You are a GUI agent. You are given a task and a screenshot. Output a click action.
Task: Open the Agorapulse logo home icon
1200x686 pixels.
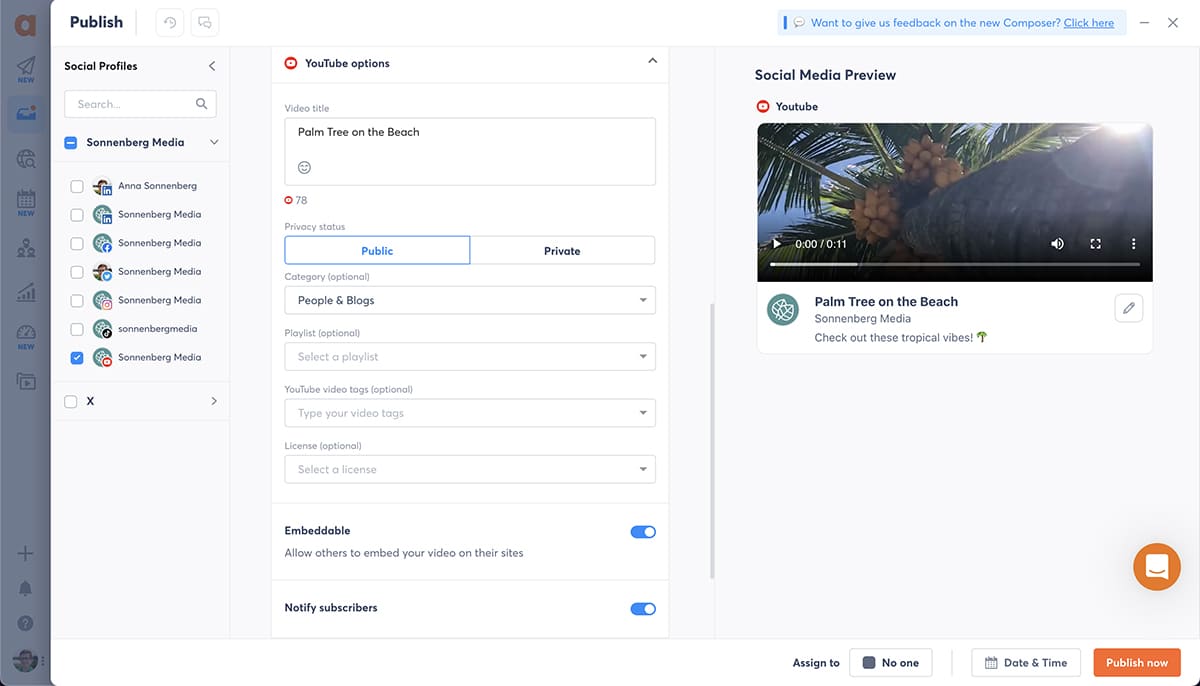coord(24,24)
